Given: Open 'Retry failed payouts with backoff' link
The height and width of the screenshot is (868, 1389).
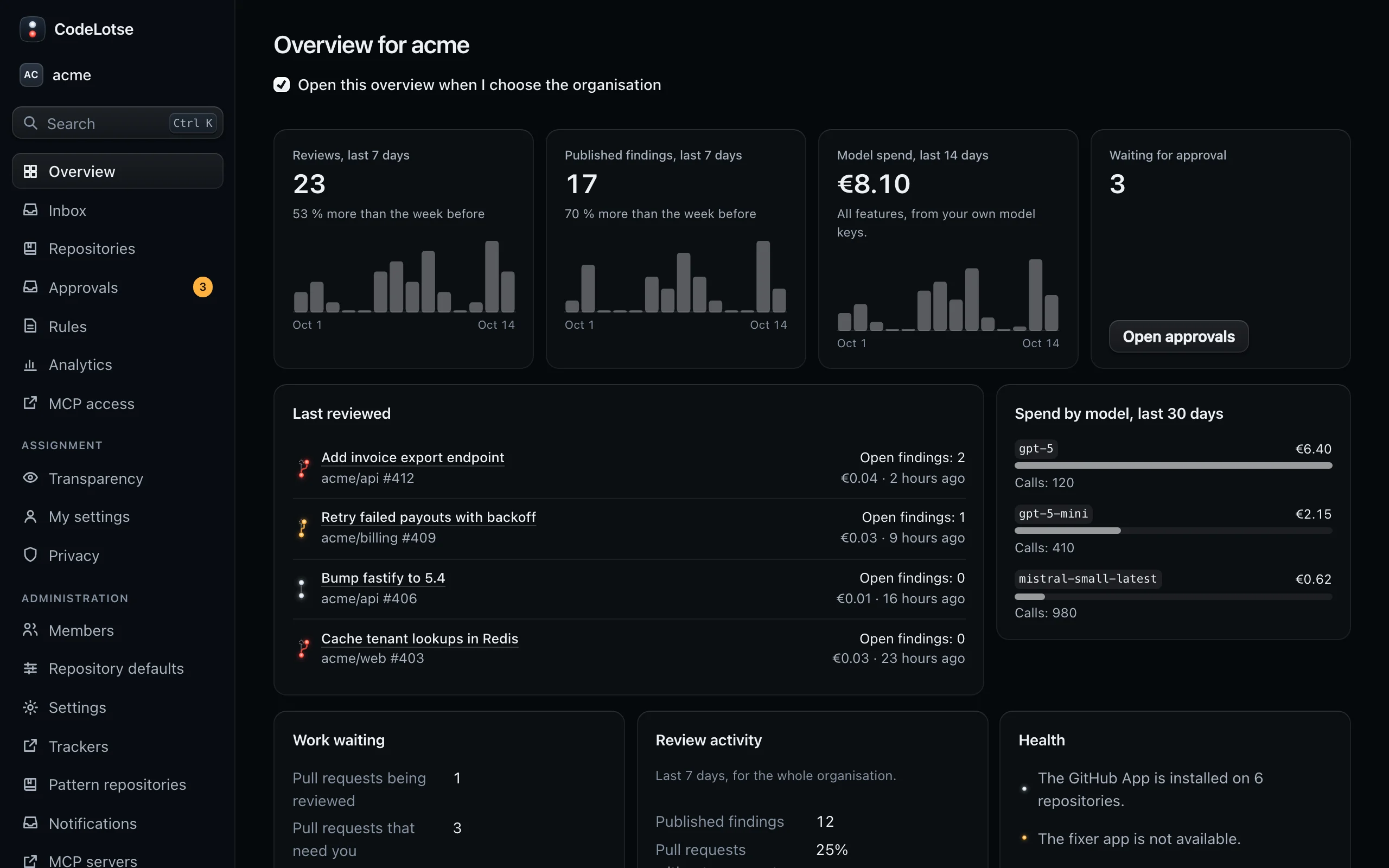Looking at the screenshot, I should (x=428, y=517).
